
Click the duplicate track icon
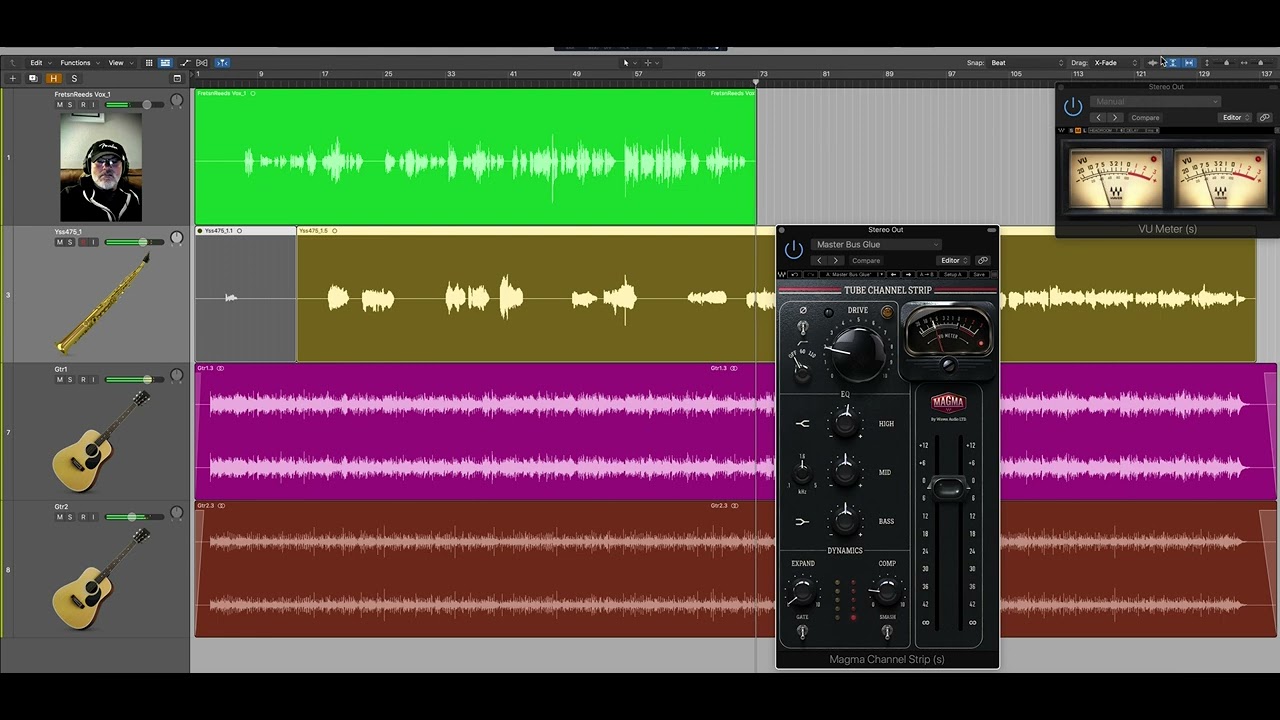point(33,78)
